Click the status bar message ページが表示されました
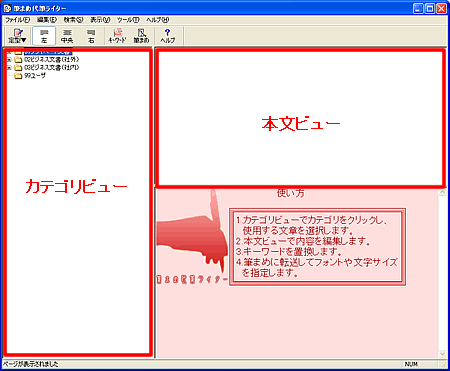The height and width of the screenshot is (371, 450). click(x=31, y=364)
